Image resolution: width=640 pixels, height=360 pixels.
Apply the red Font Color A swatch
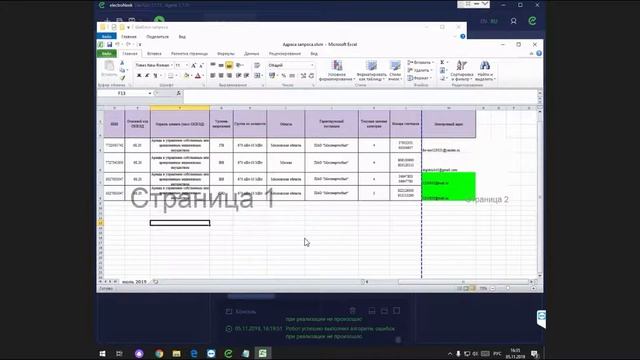(198, 76)
